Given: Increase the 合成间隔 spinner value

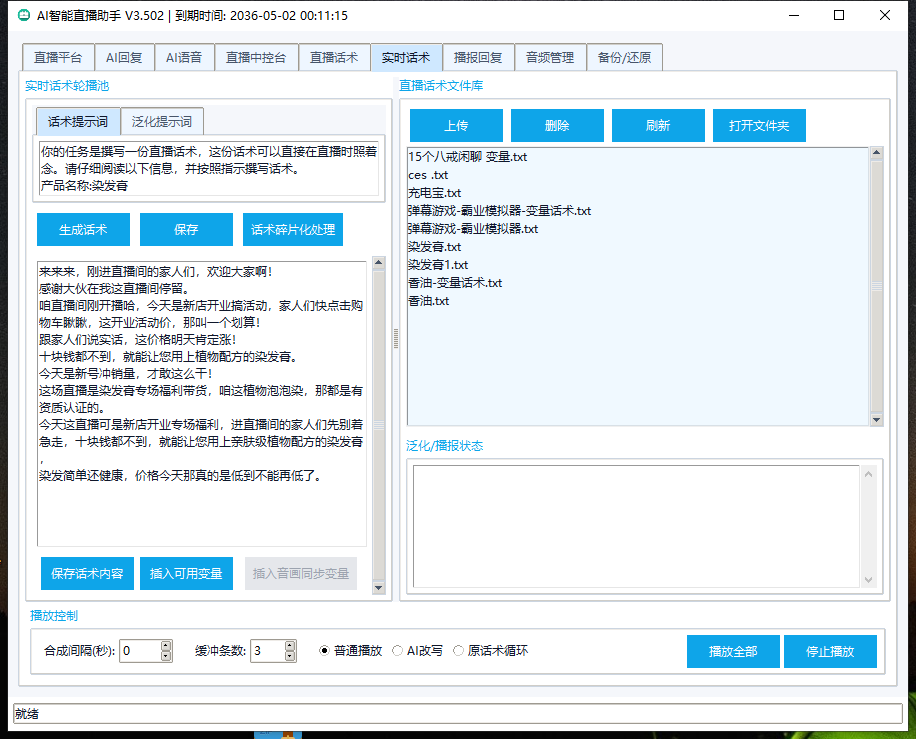Looking at the screenshot, I should click(x=166, y=646).
